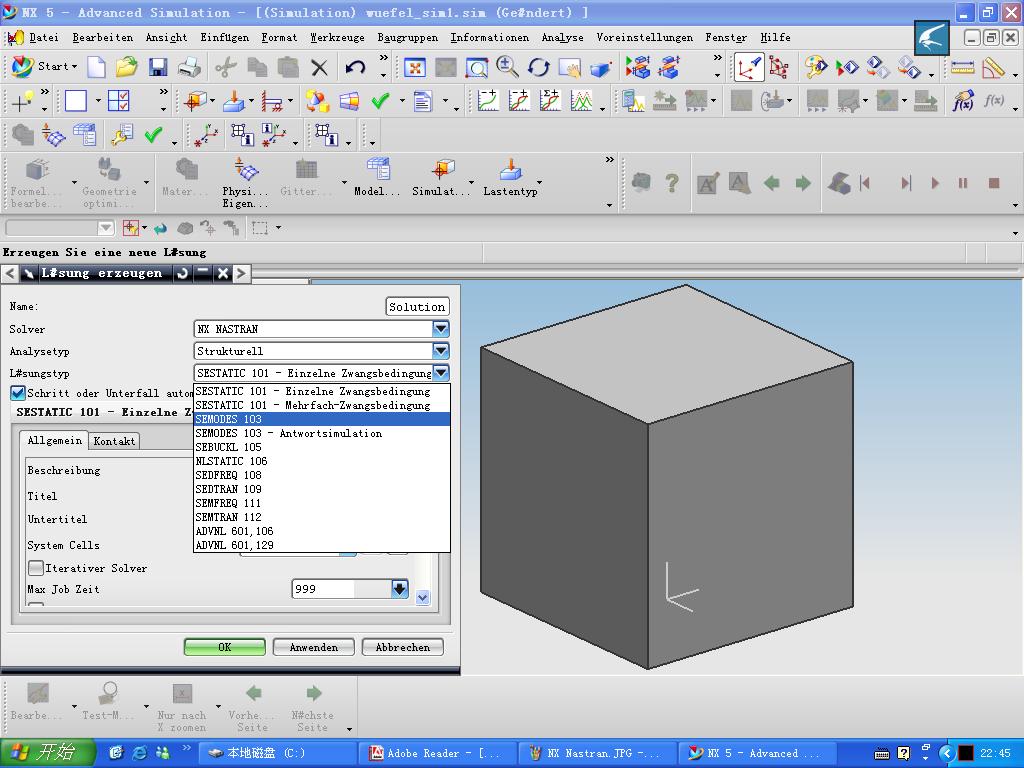Toggle the Schritt oder Unterfall checkbox
Screen dimensions: 1024x768
(x=18, y=393)
